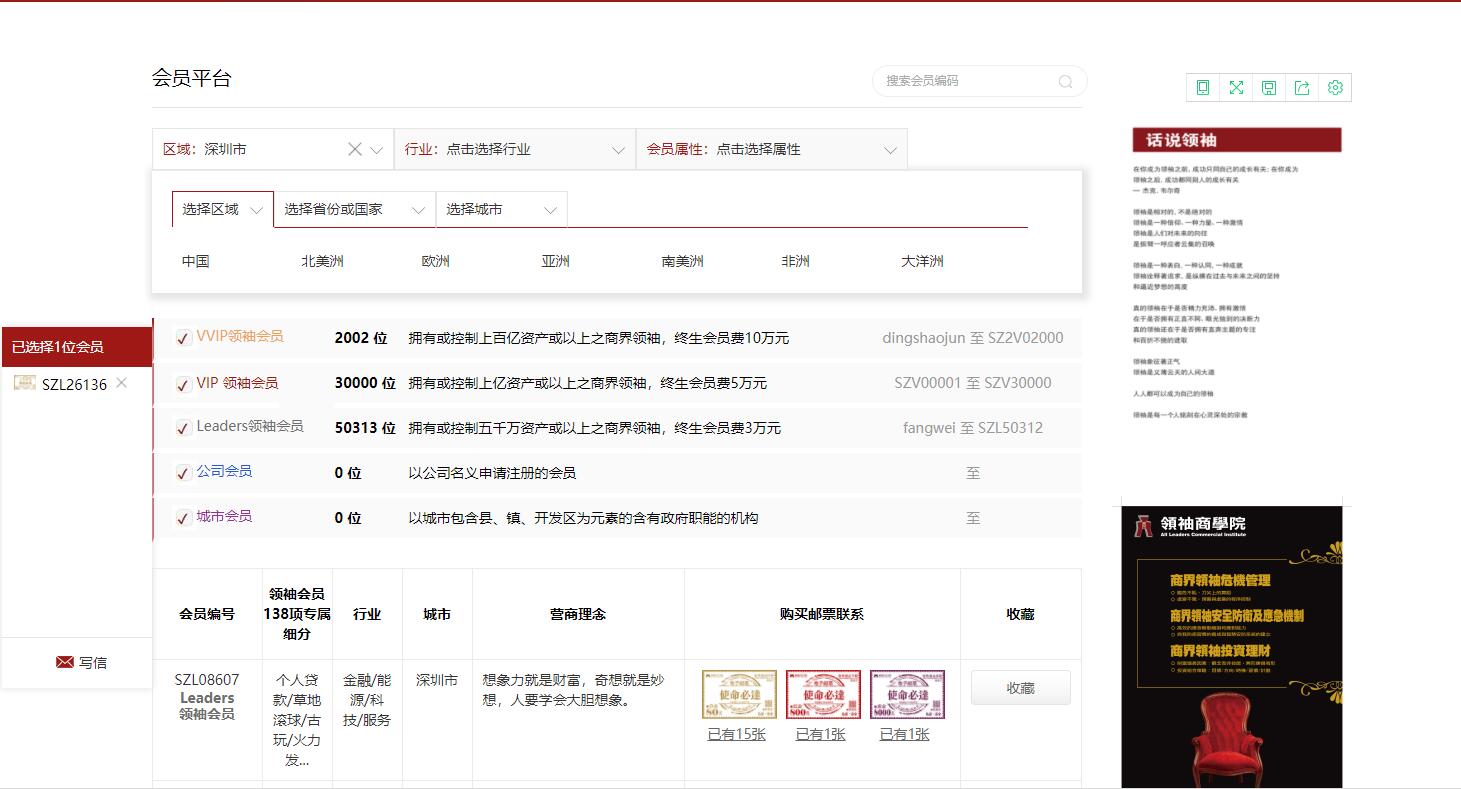1461x789 pixels.
Task: Click the envelope icon next to 写信
Action: pos(65,662)
